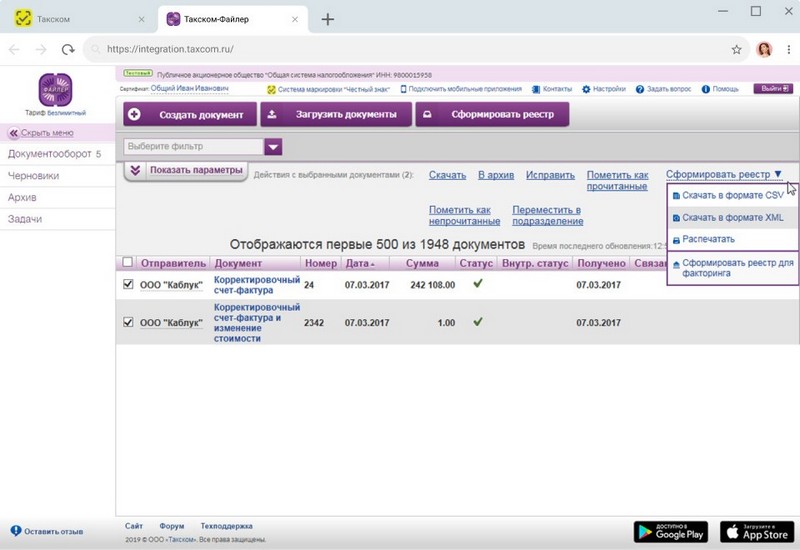Click the settings gear icon labeled Настройки
The height and width of the screenshot is (550, 800).
586,89
